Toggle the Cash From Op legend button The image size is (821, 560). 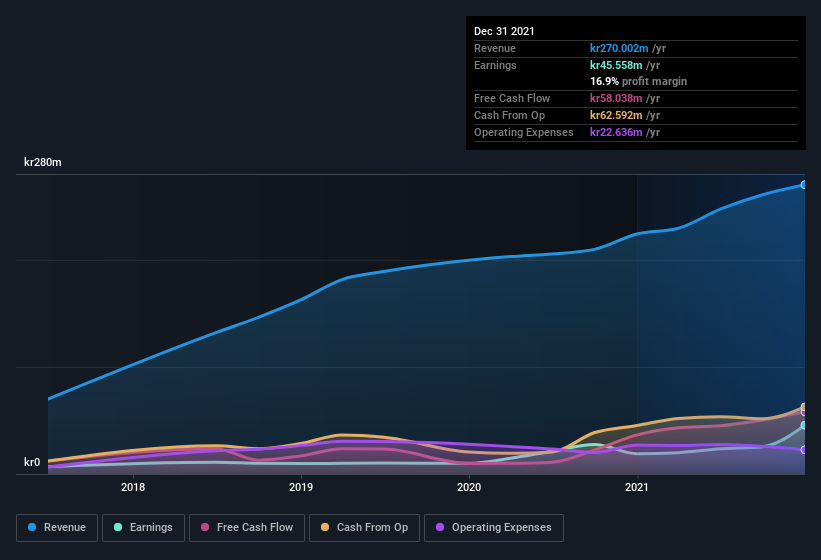click(x=364, y=528)
